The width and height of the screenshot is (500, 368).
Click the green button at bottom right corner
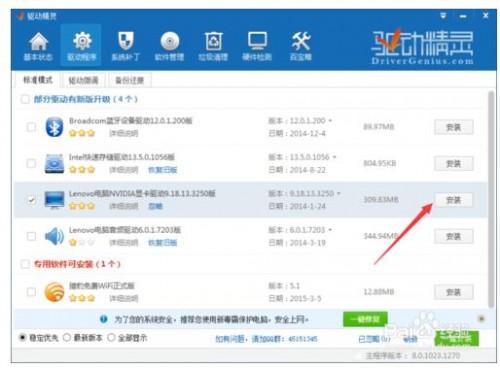pyautogui.click(x=457, y=338)
